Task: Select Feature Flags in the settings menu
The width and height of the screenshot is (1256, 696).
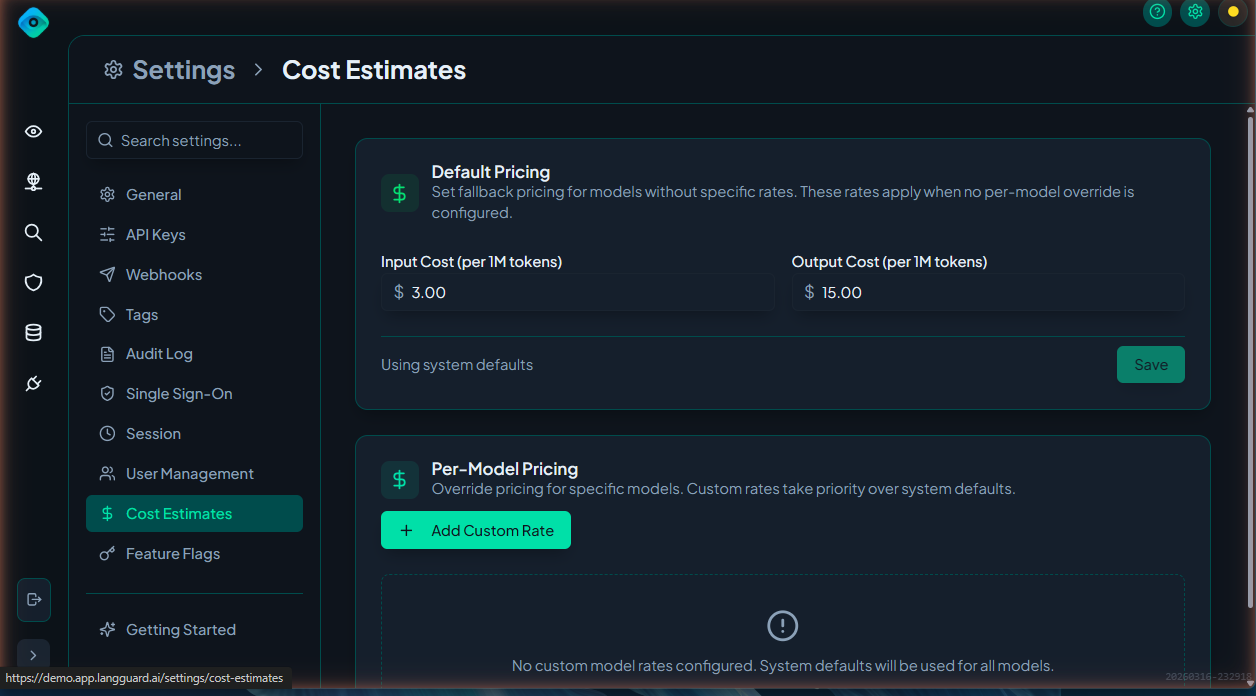Action: (172, 554)
